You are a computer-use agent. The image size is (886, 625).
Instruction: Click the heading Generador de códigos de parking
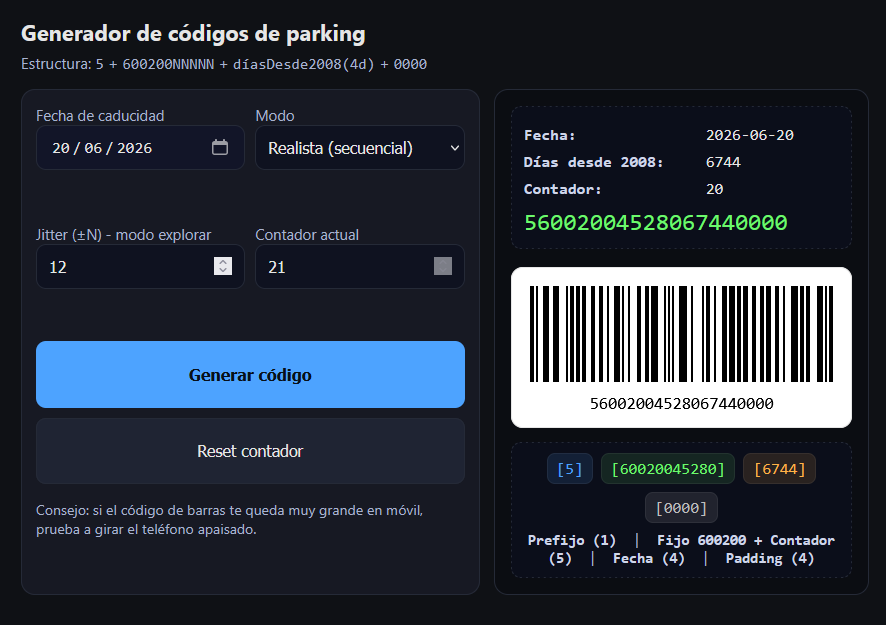[x=193, y=34]
